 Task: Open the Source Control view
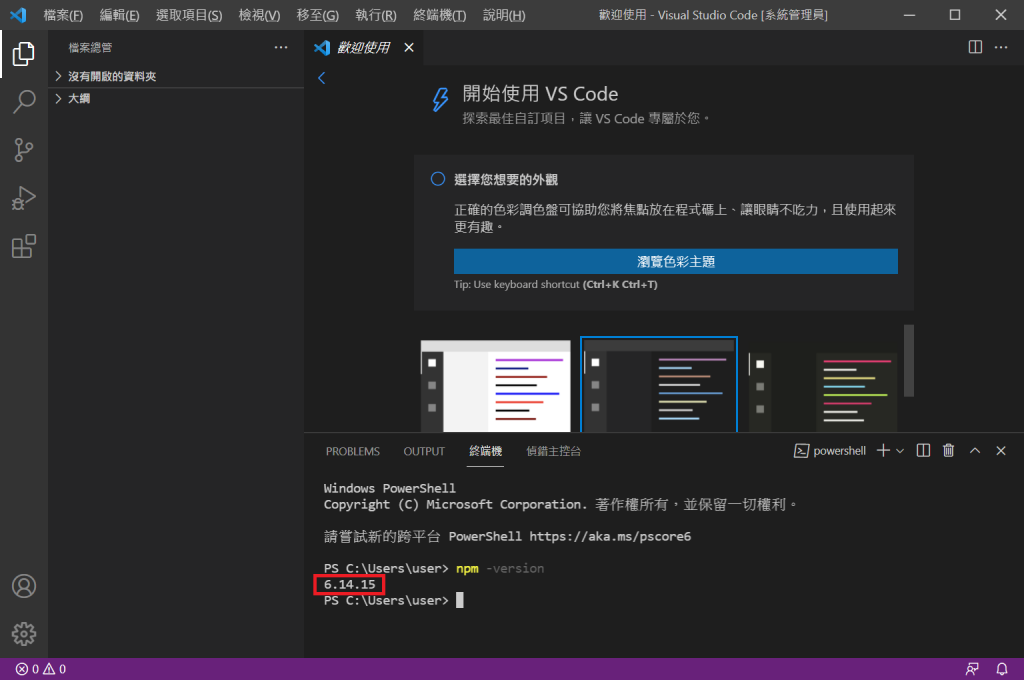click(24, 150)
